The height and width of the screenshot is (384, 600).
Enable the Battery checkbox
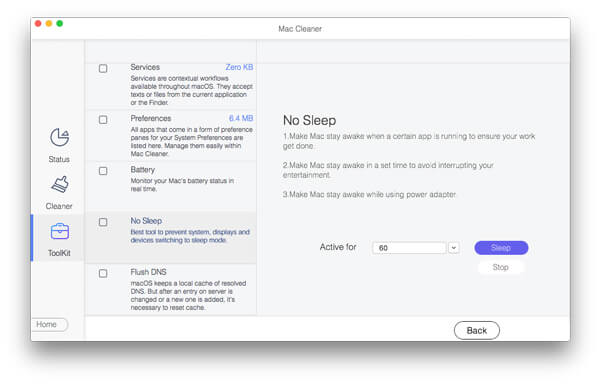coord(103,171)
